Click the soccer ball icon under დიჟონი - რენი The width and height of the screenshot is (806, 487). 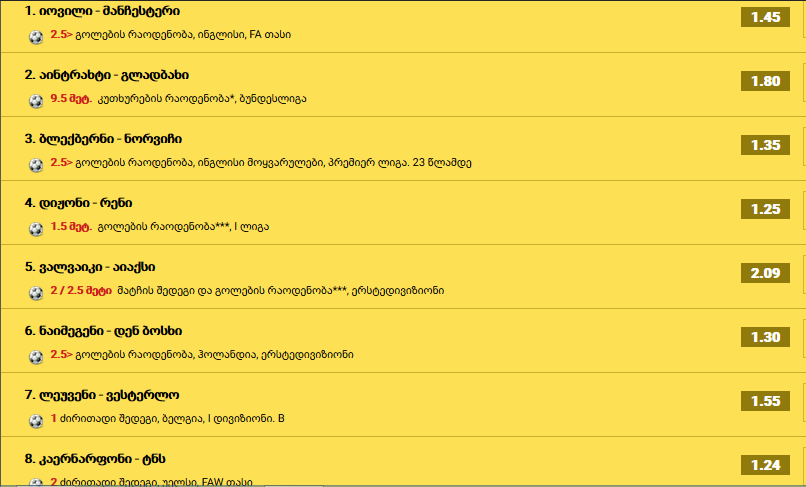tap(36, 229)
